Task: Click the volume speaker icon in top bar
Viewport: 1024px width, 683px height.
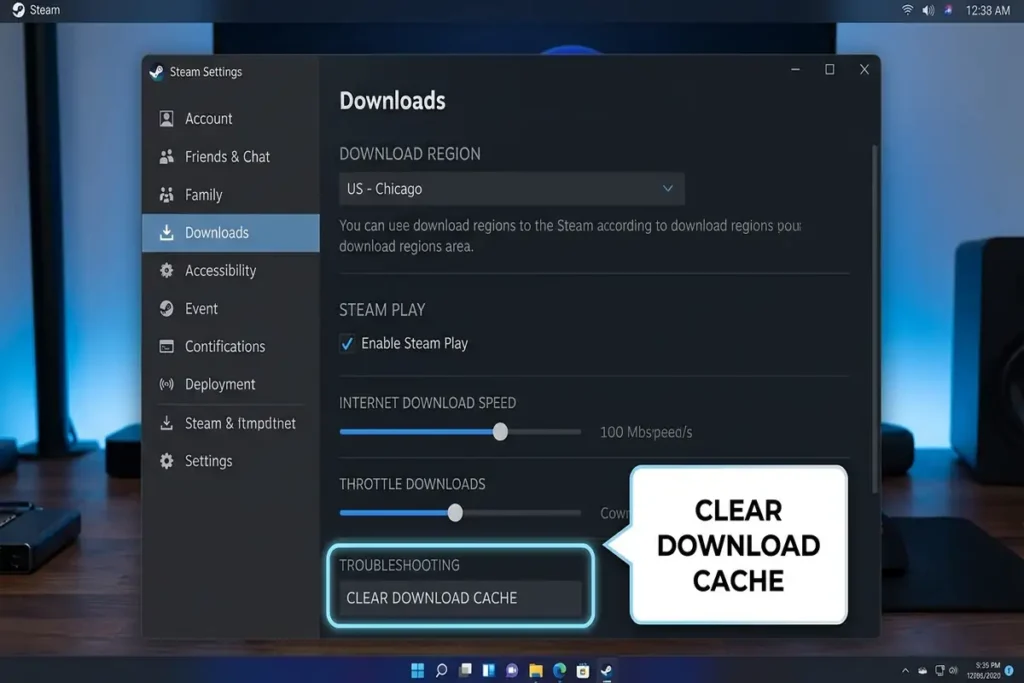Action: (928, 10)
